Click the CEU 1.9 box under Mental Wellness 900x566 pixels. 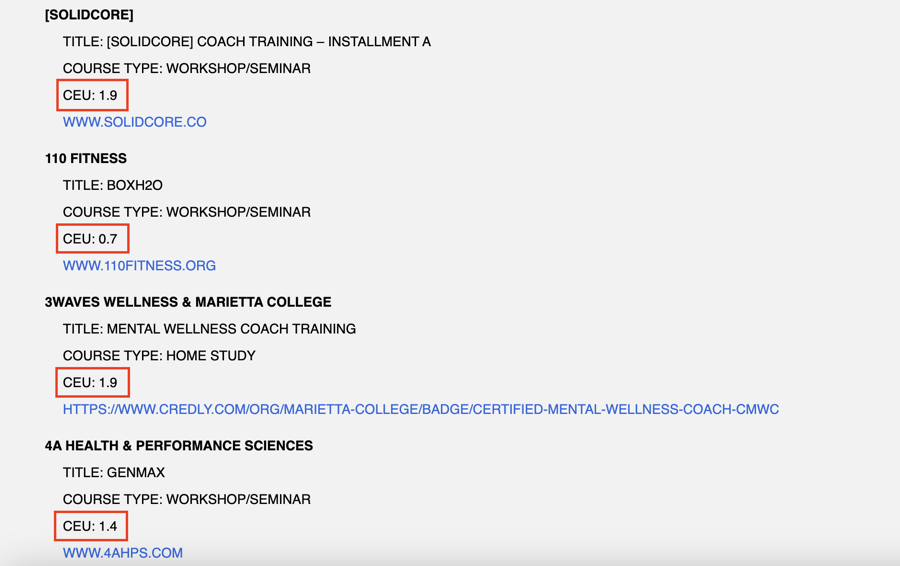click(91, 383)
